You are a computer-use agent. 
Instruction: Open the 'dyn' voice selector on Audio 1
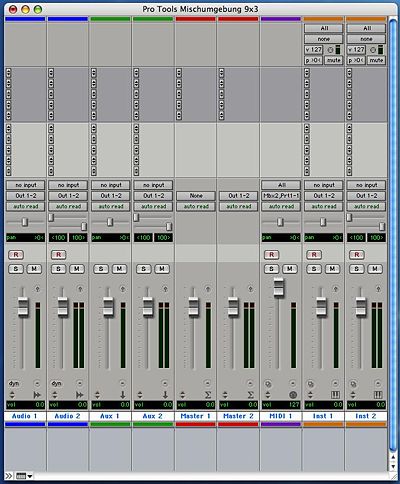tap(14, 384)
